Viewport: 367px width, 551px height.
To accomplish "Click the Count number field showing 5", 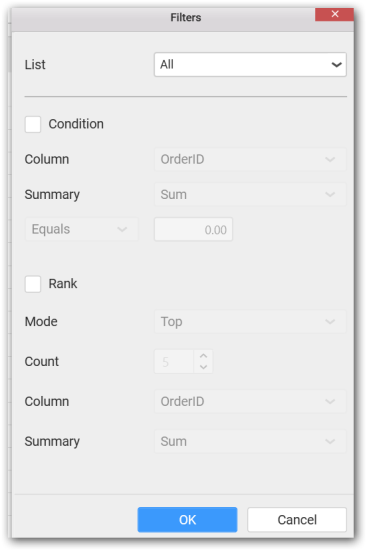I will pos(174,362).
